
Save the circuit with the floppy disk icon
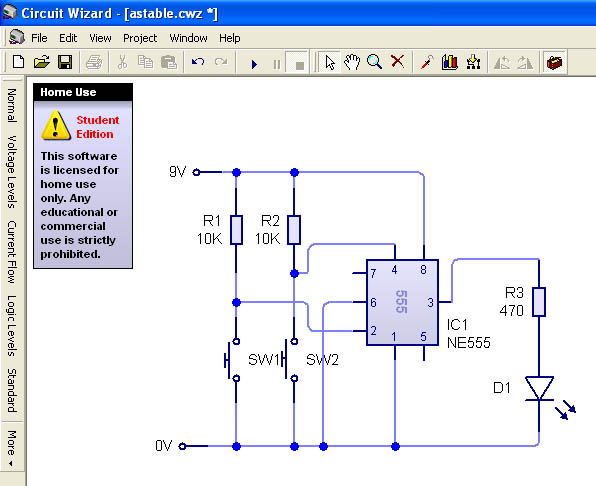[x=65, y=62]
